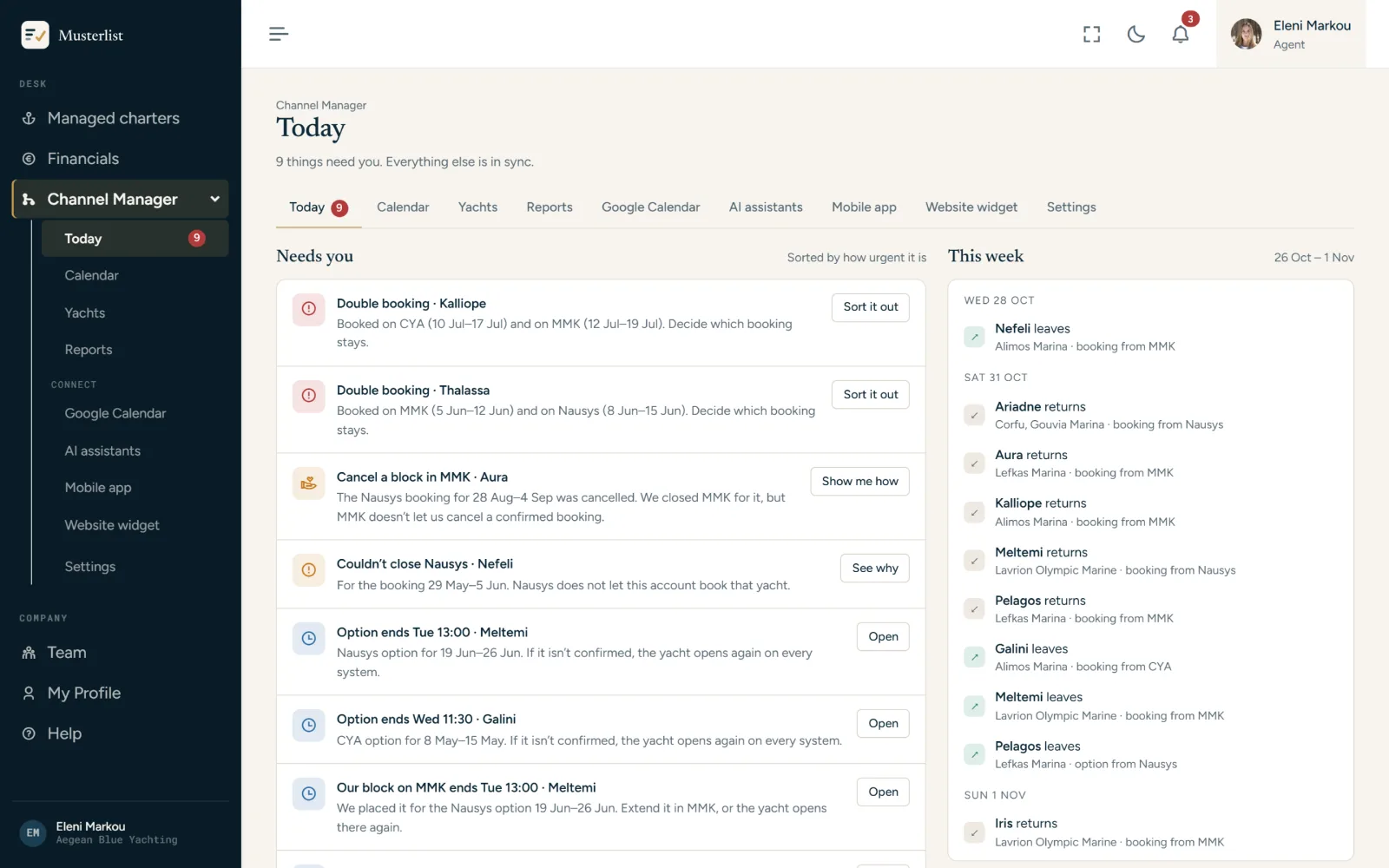This screenshot has height=868, width=1389.
Task: Click Eleni Markou profile avatar photo
Action: click(1246, 34)
